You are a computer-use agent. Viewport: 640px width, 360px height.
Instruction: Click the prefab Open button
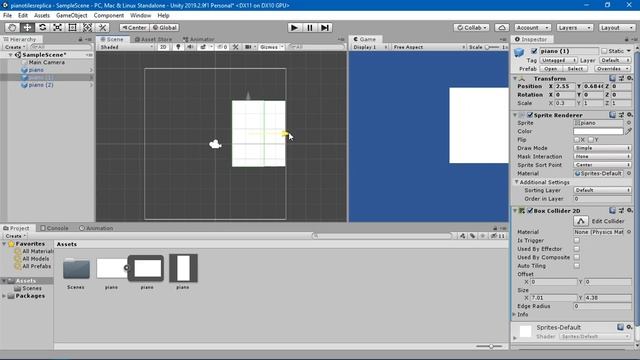[x=550, y=69]
